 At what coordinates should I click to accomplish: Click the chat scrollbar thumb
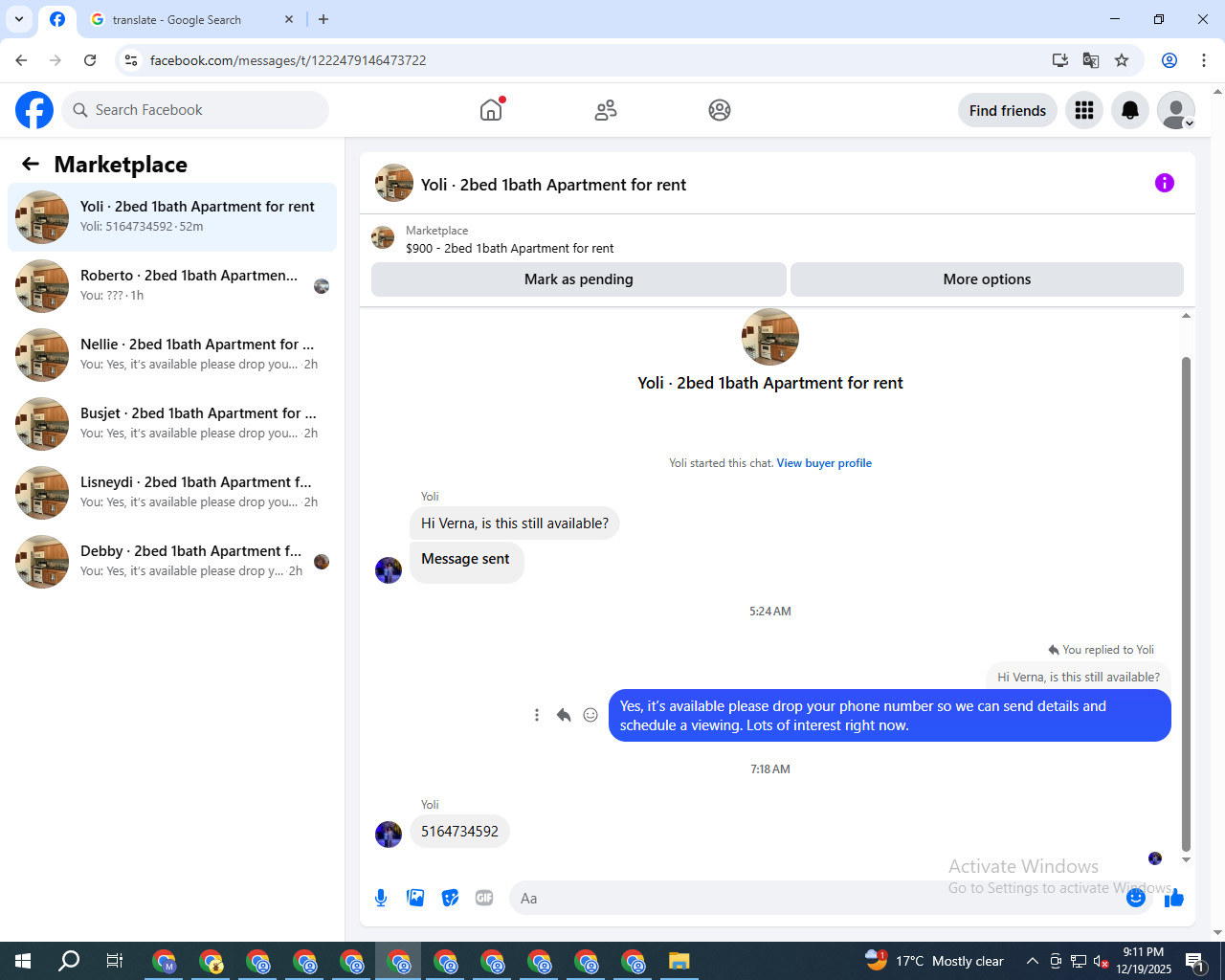[1186, 603]
